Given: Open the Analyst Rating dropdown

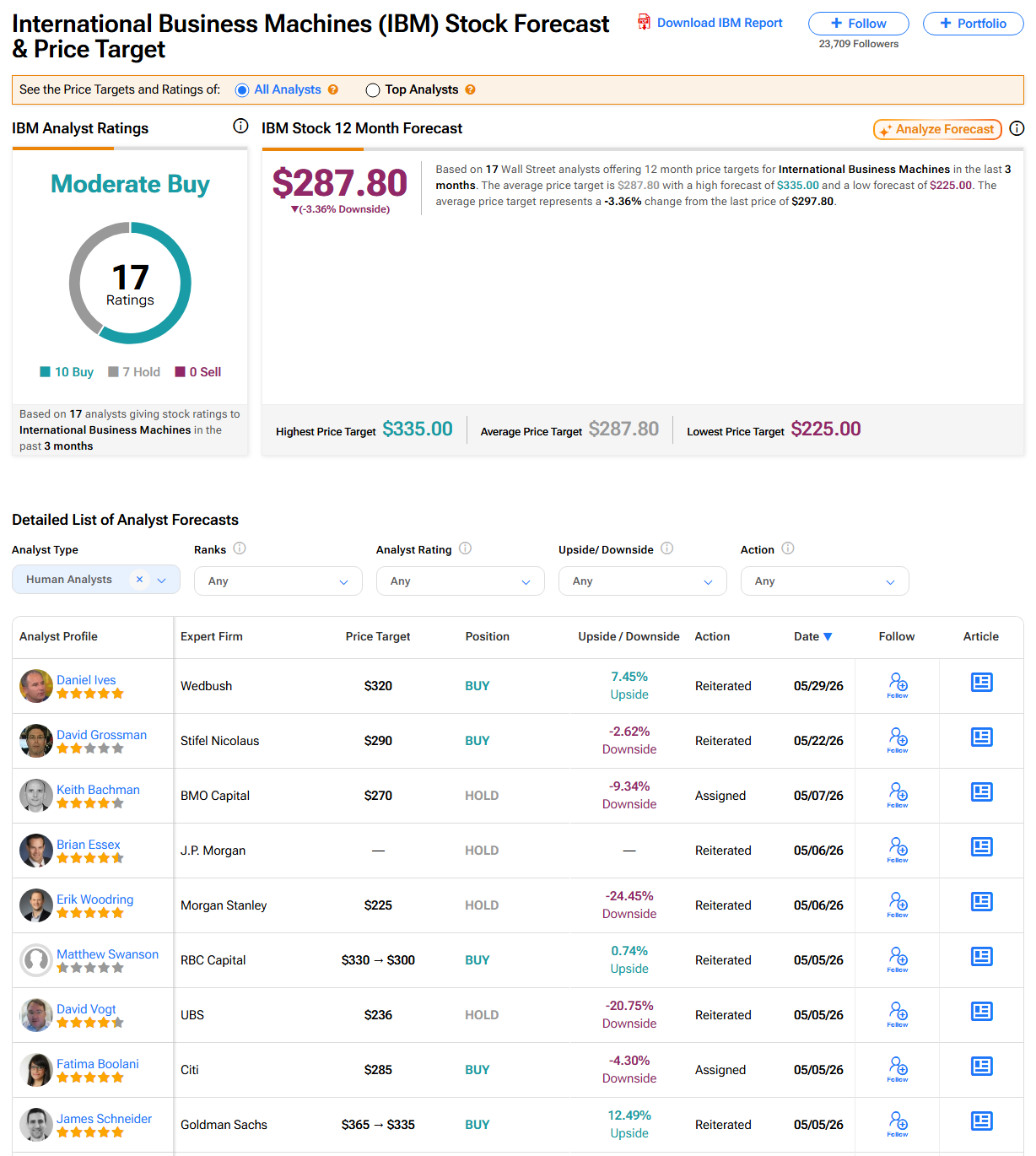Looking at the screenshot, I should 461,581.
